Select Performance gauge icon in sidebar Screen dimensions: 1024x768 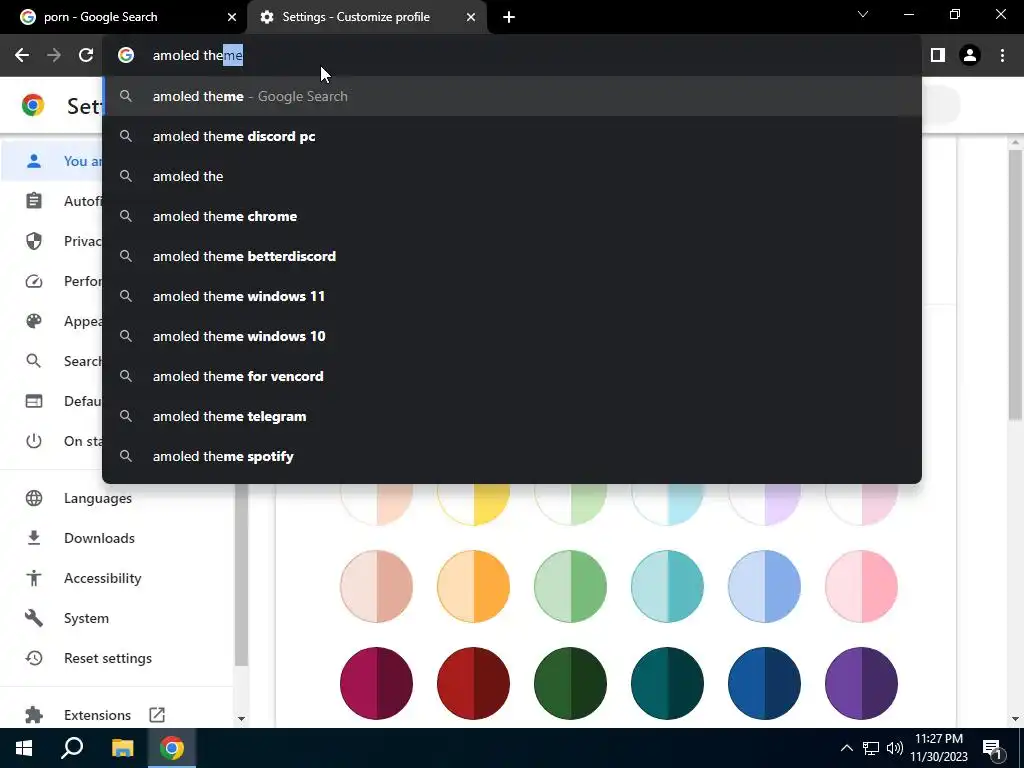coord(33,281)
